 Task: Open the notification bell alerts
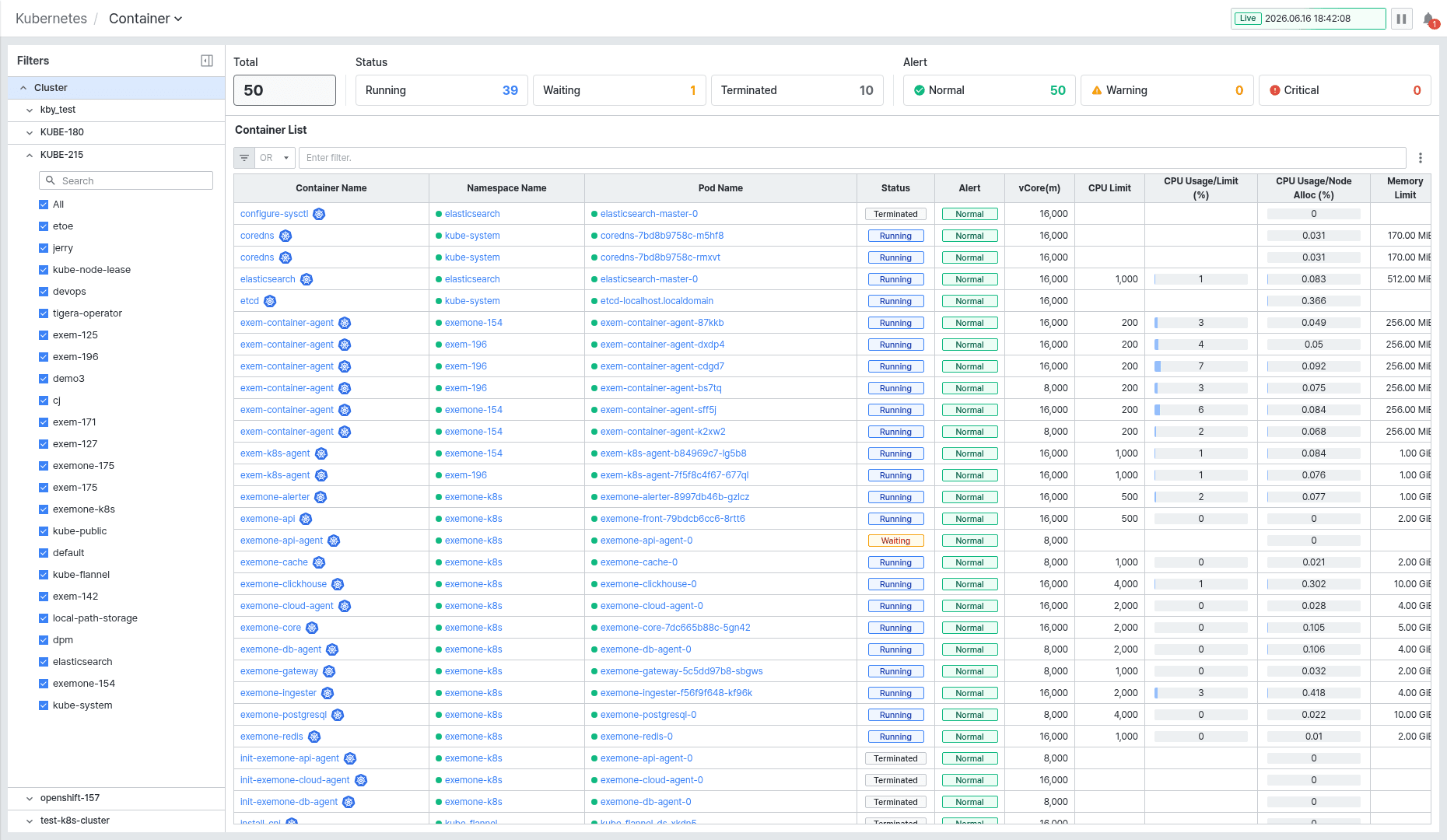click(x=1430, y=19)
